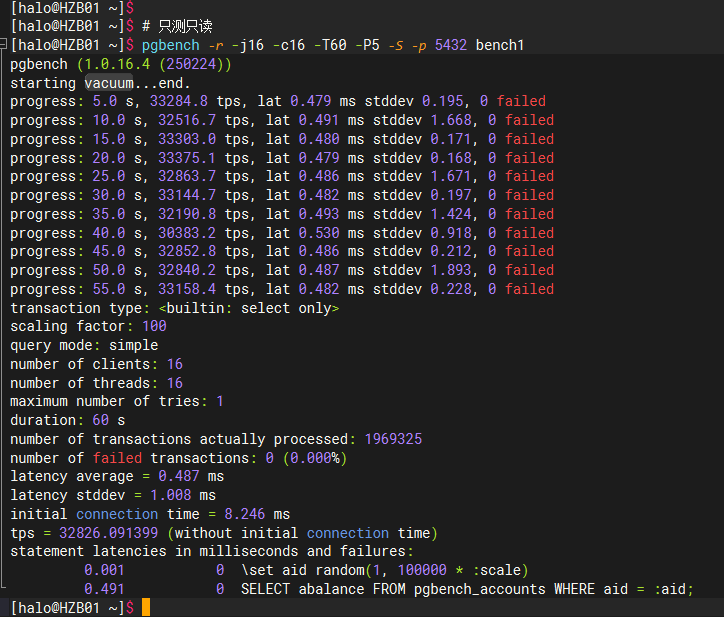Viewport: 724px width, 617px height.
Task: Click the stddev value '0.918'
Action: 451,233
